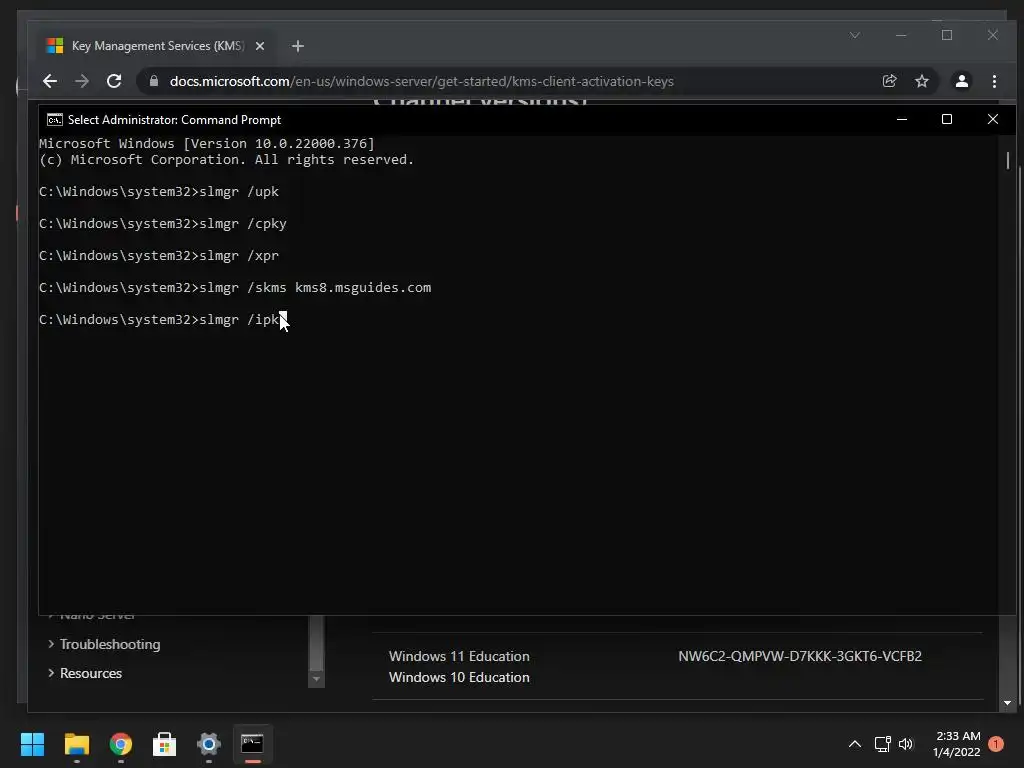Click the slmgr /ipk command line

159,319
